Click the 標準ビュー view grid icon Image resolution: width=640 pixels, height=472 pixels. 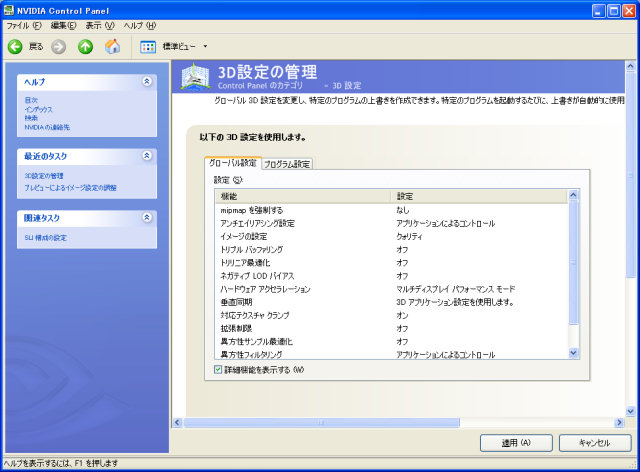[148, 47]
